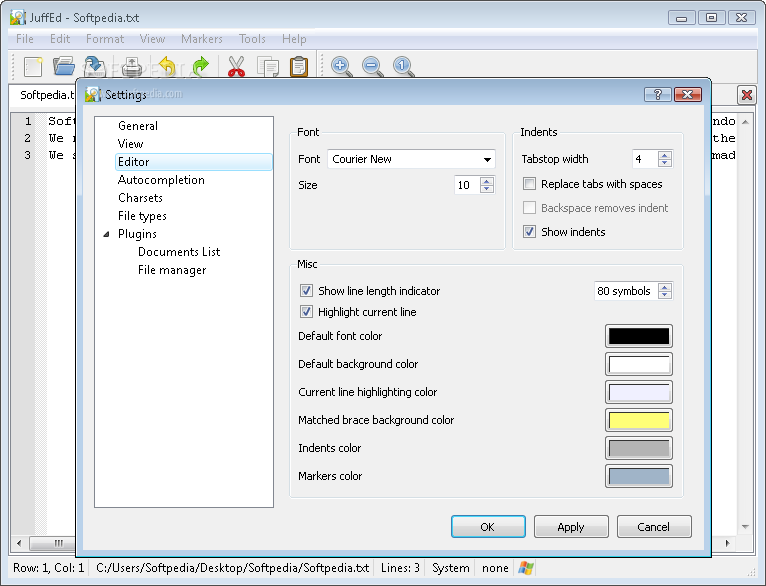Click the editor vertical scrollbar down arrow
Image resolution: width=766 pixels, height=586 pixels.
pos(745,526)
